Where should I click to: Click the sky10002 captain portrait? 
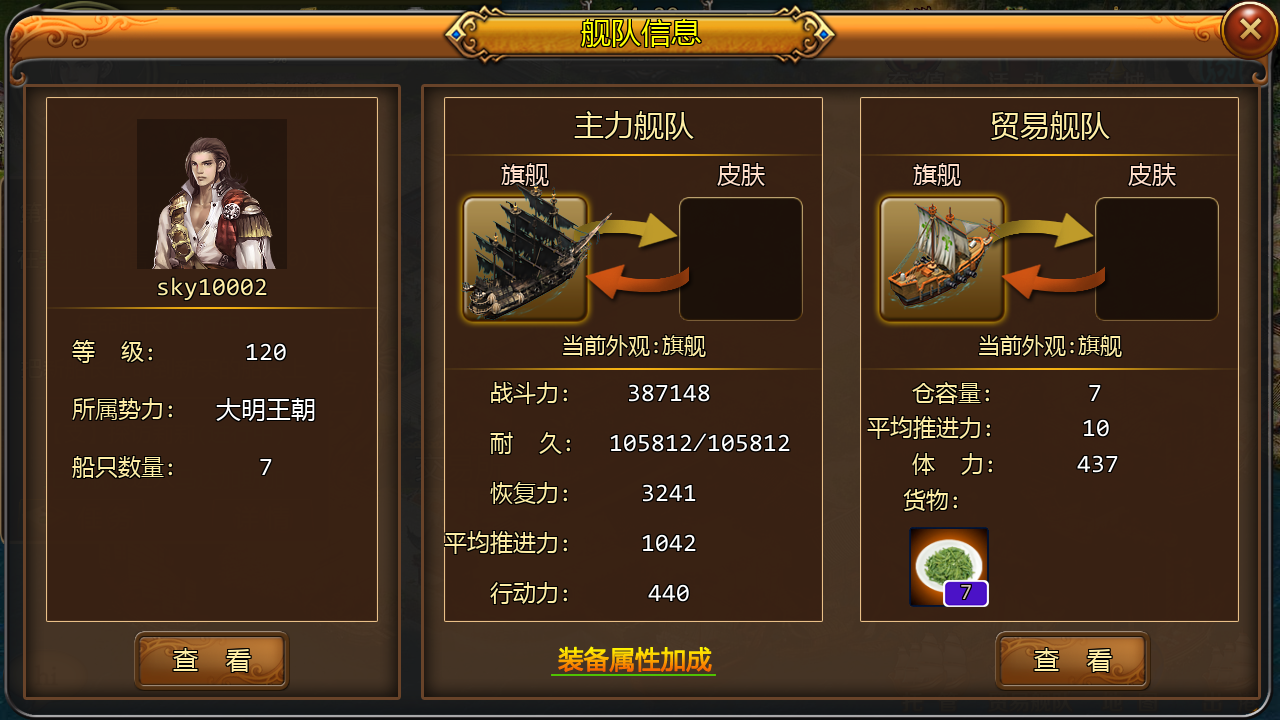click(212, 194)
